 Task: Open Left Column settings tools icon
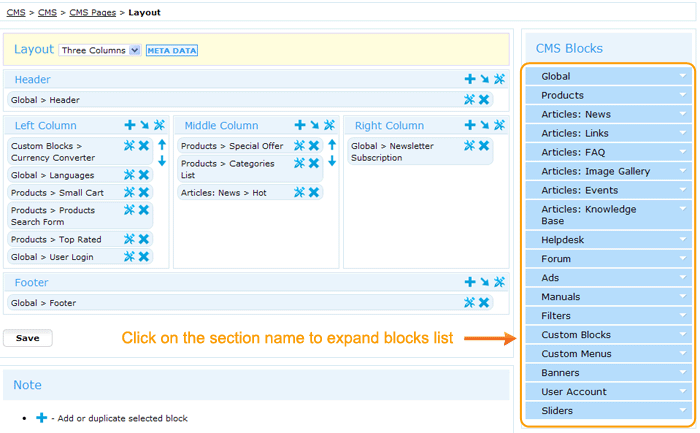159,125
